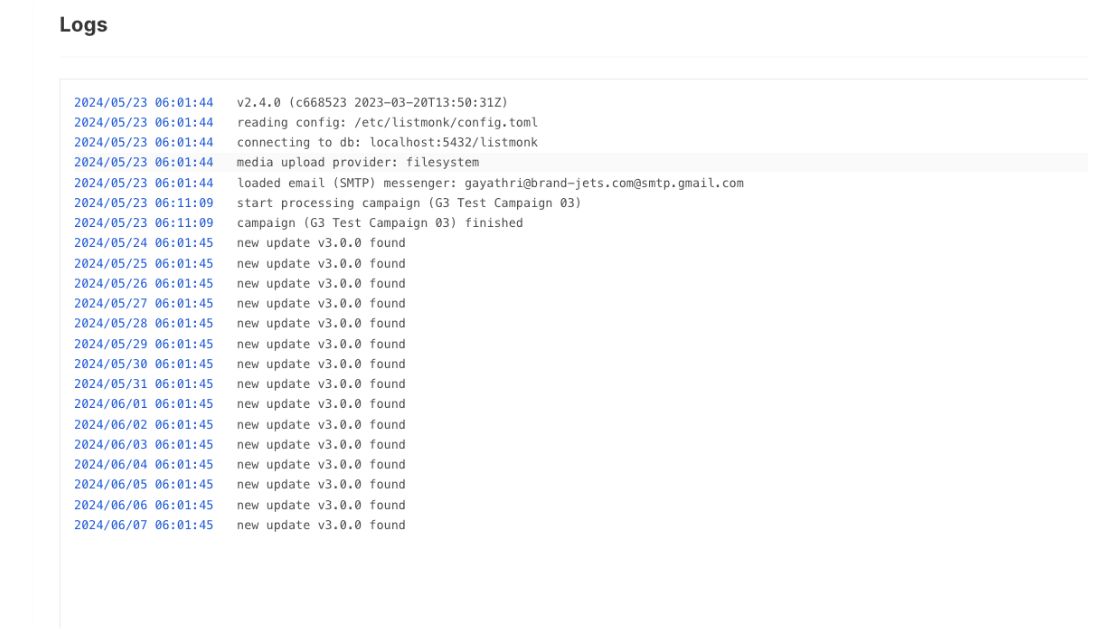Click the 2024/05/24 timestamp
1120x630 pixels.
click(144, 243)
